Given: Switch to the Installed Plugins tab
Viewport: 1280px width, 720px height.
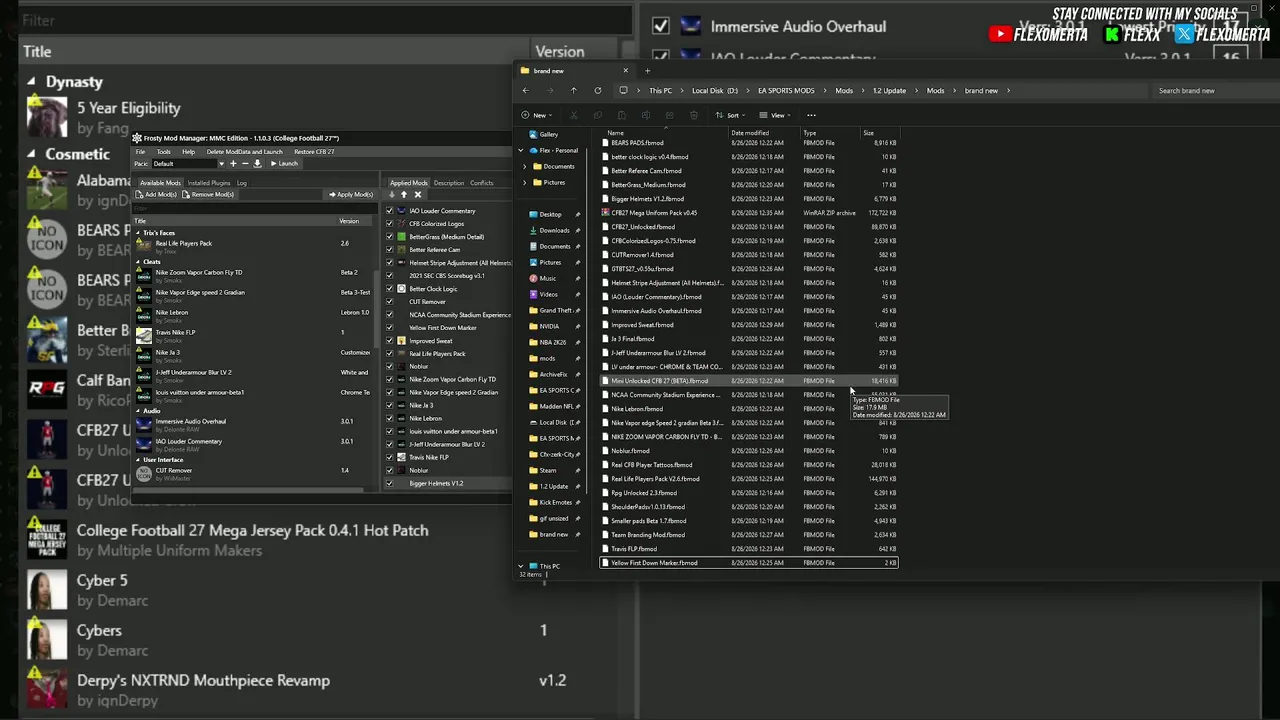Looking at the screenshot, I should click(207, 183).
